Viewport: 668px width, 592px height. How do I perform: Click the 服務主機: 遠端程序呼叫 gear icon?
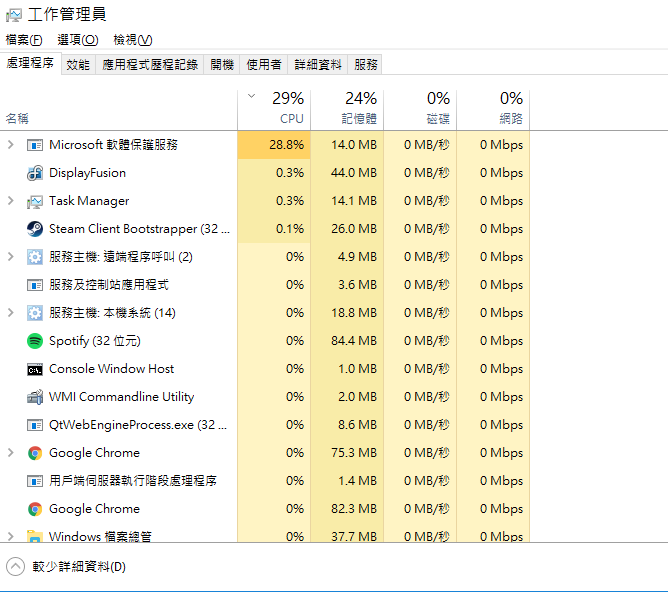coord(35,257)
